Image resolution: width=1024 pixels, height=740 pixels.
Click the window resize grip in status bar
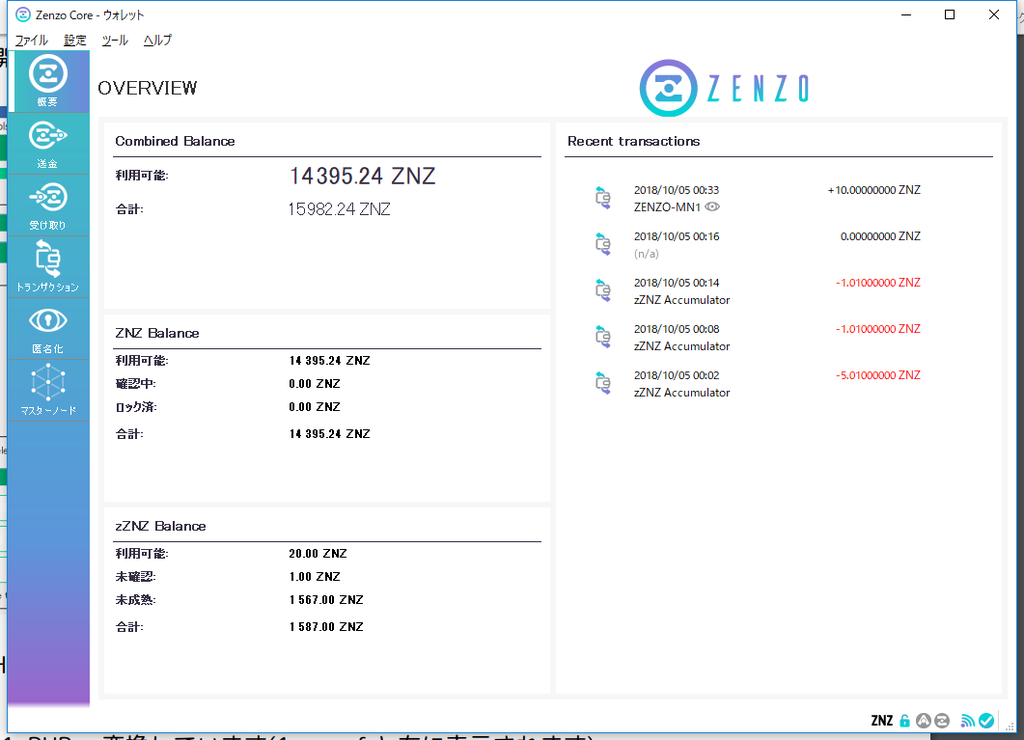tap(1010, 726)
